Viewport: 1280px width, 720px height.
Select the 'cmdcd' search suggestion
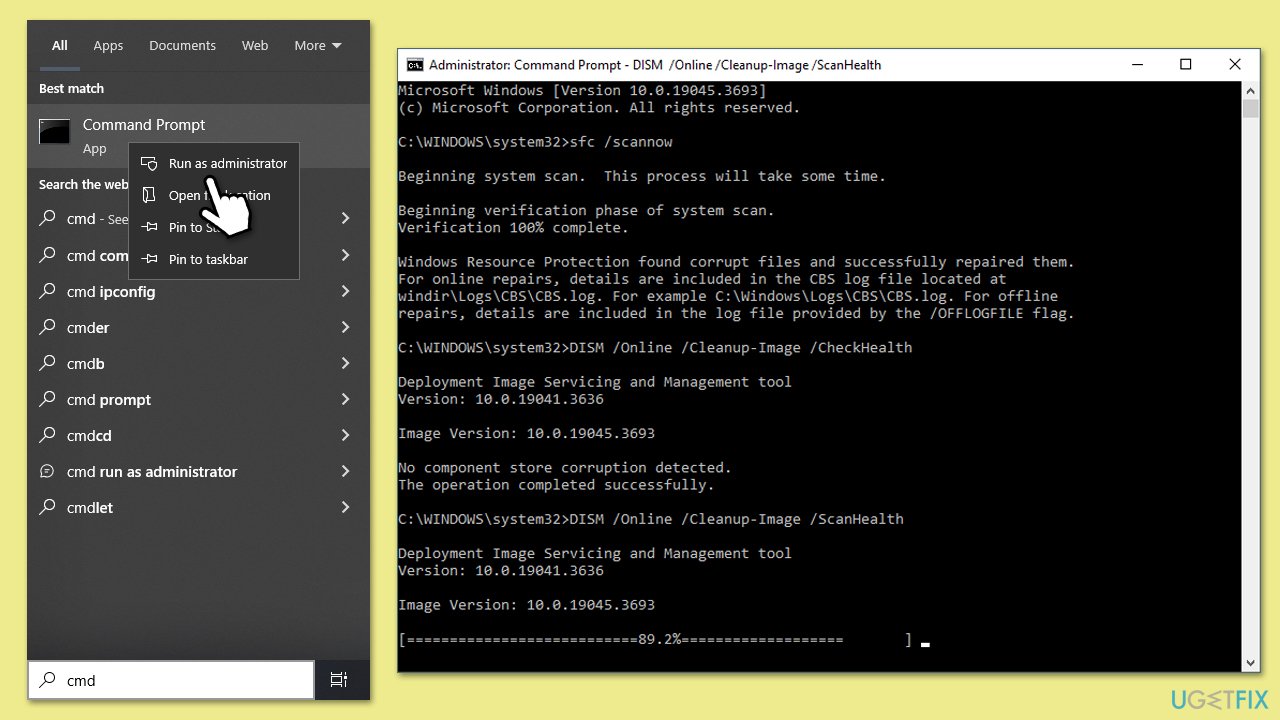point(198,435)
